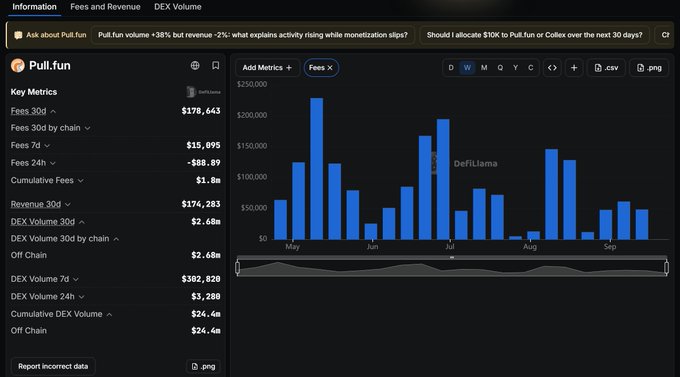Open the Add Metrics menu
The image size is (680, 377).
point(267,68)
